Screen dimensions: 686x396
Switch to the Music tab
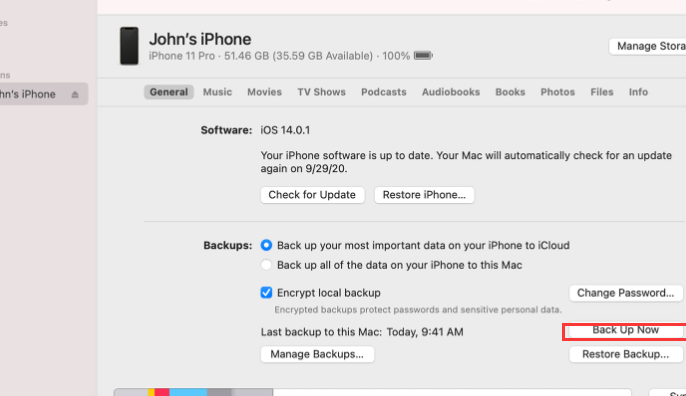(217, 92)
